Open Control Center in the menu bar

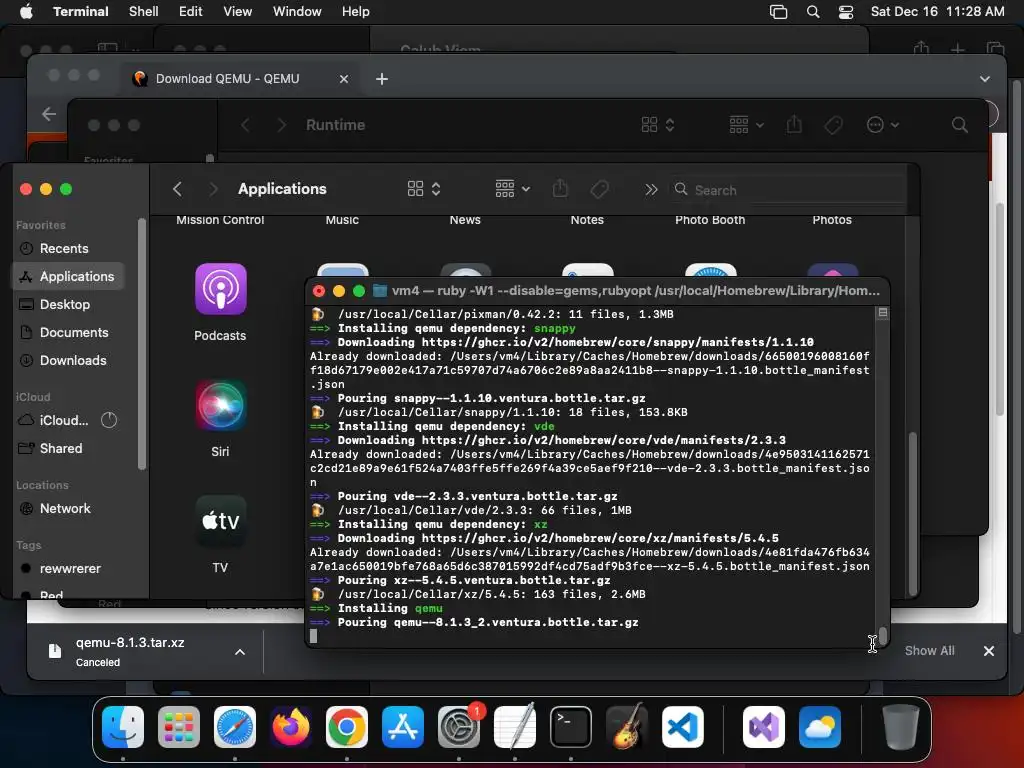pyautogui.click(x=846, y=12)
